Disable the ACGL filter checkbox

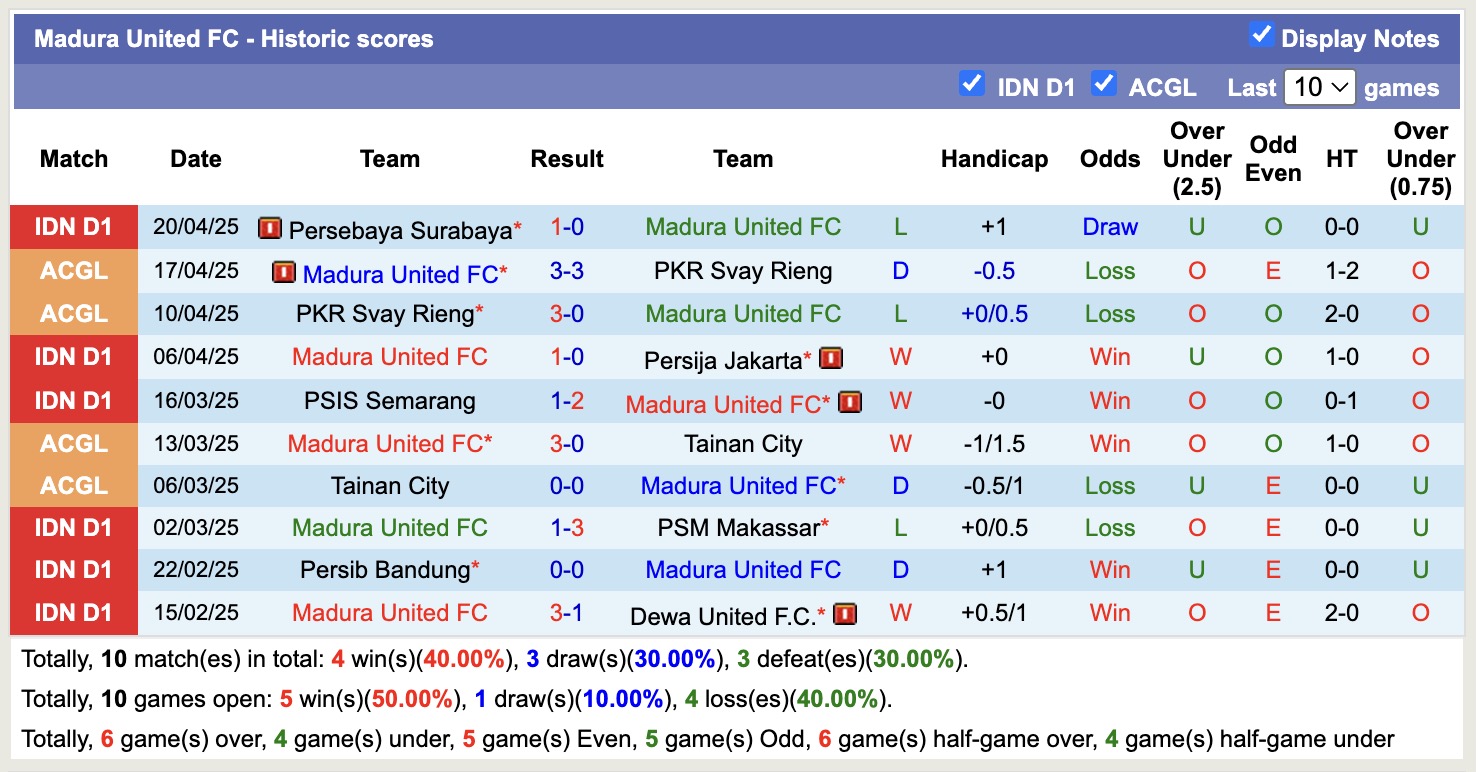pos(1104,84)
